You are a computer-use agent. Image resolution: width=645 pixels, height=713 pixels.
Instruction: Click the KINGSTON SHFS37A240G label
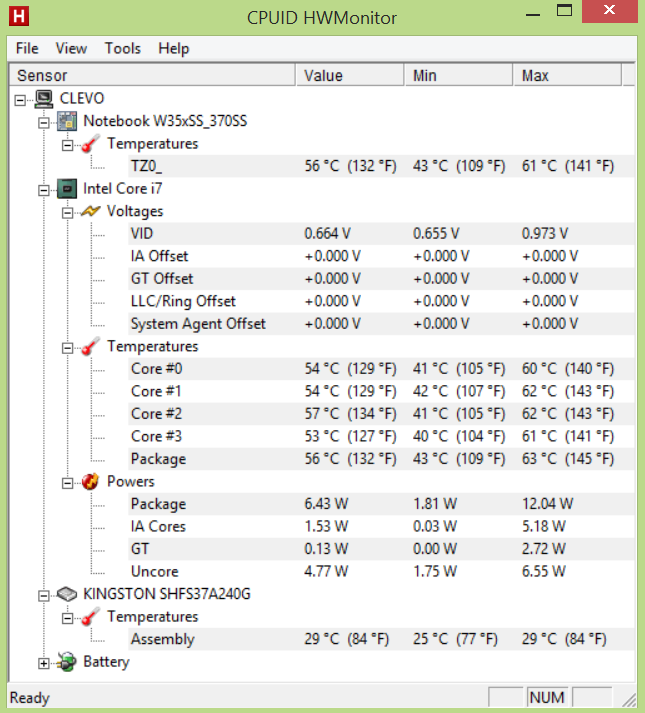pyautogui.click(x=166, y=594)
